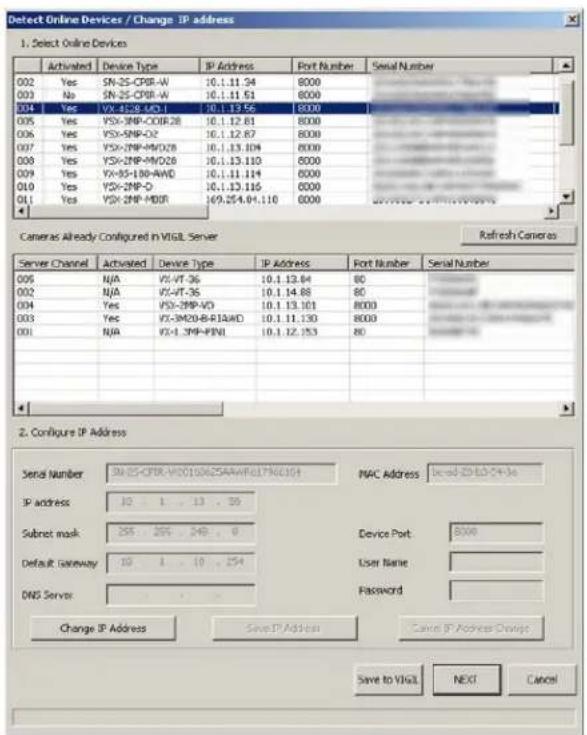The image size is (587, 735).
Task: Sort online devices by Serial Number column
Action: 459,66
